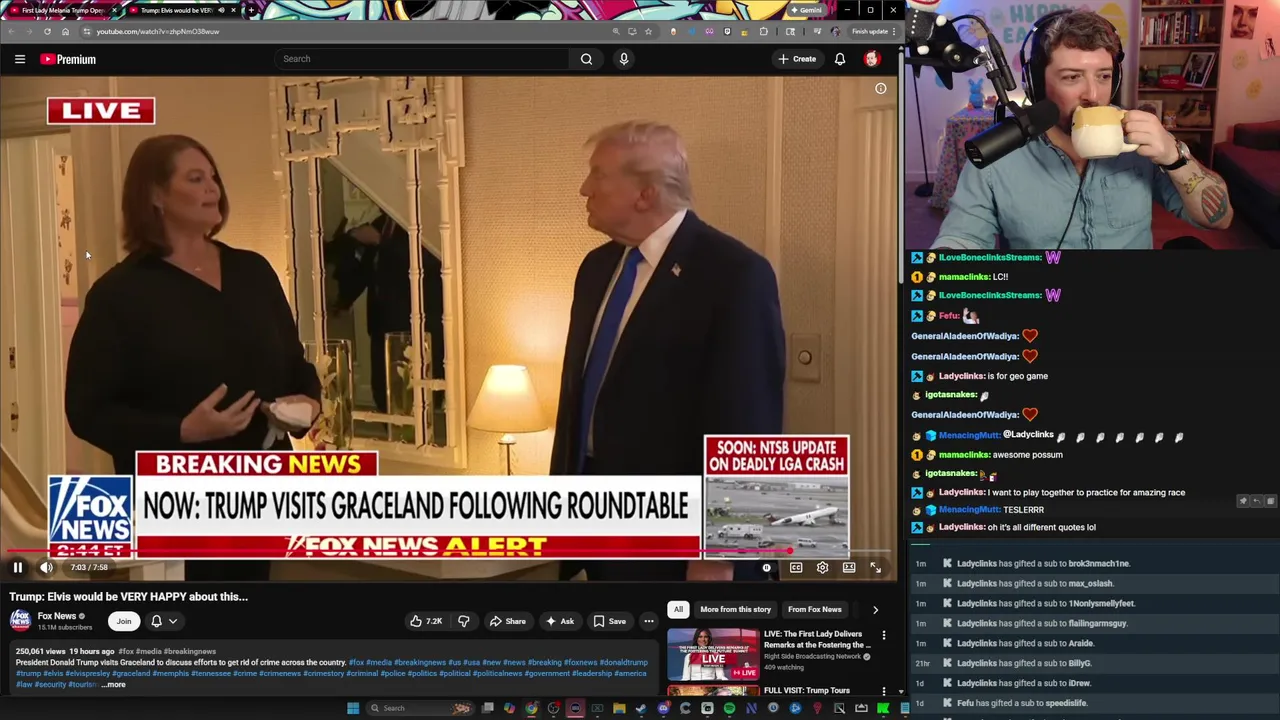1280x720 pixels.
Task: Show the video info card icon
Action: (881, 89)
